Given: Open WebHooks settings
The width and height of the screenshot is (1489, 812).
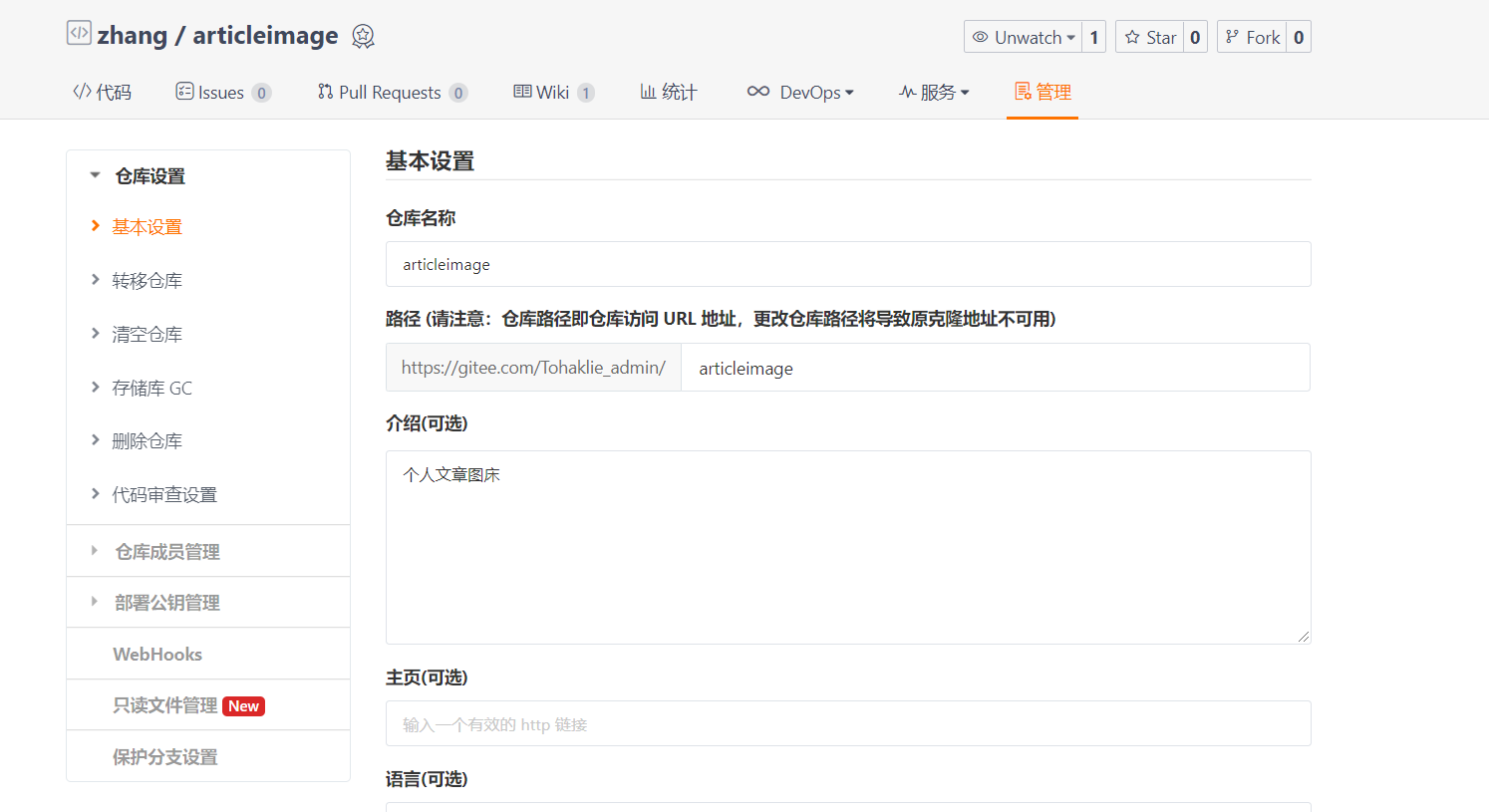Looking at the screenshot, I should point(208,654).
